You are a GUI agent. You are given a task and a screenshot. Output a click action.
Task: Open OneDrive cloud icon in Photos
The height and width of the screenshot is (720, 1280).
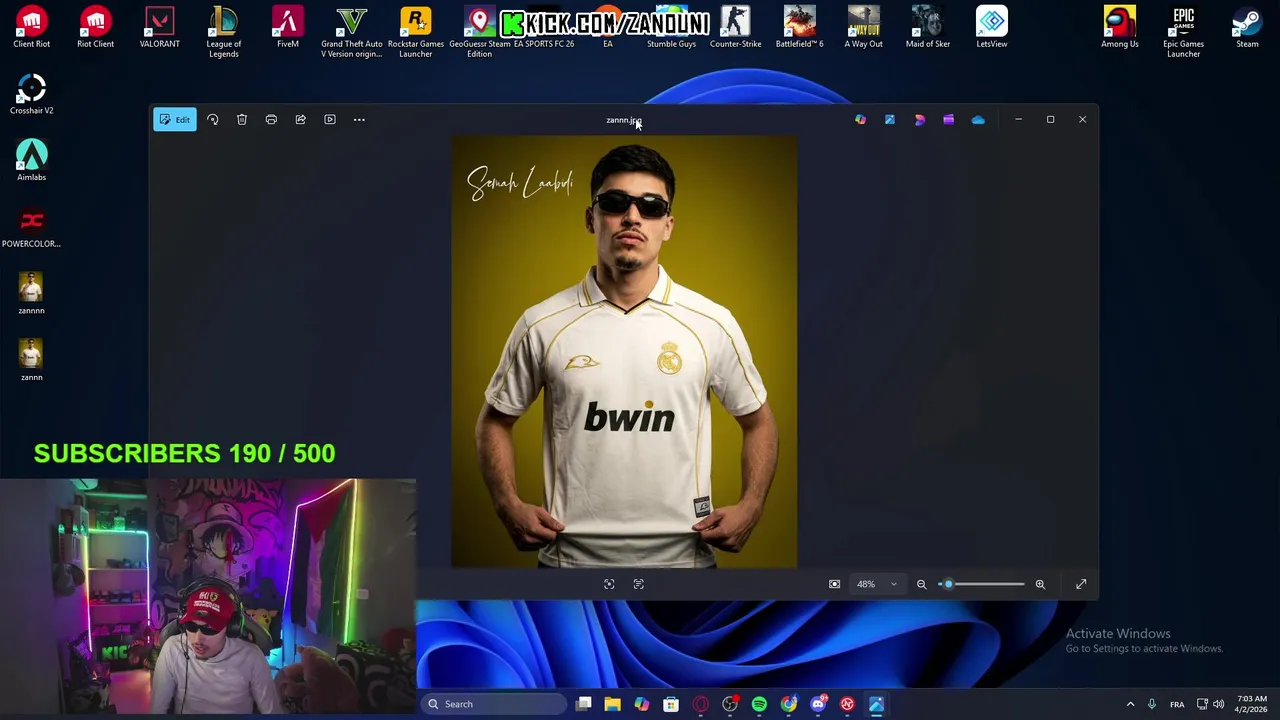(978, 120)
